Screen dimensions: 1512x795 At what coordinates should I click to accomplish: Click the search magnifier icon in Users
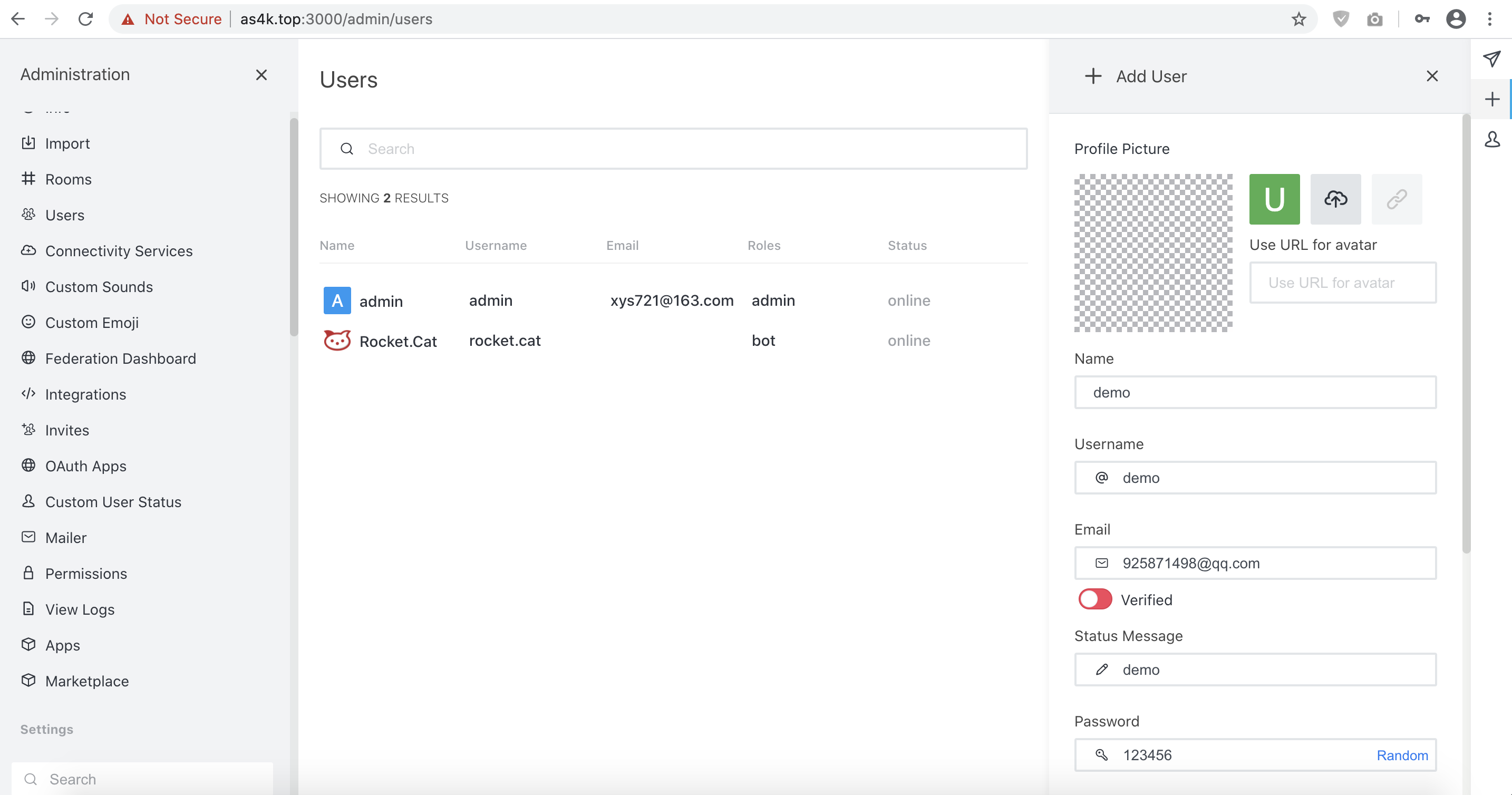click(347, 149)
